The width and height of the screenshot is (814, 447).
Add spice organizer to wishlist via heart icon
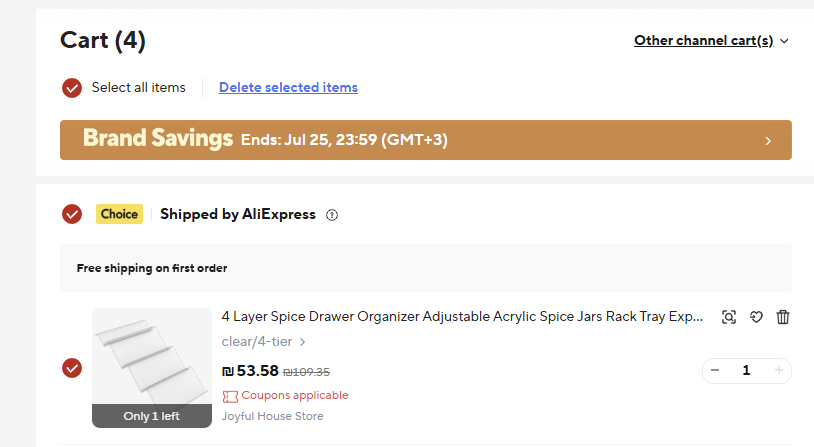pyautogui.click(x=756, y=317)
